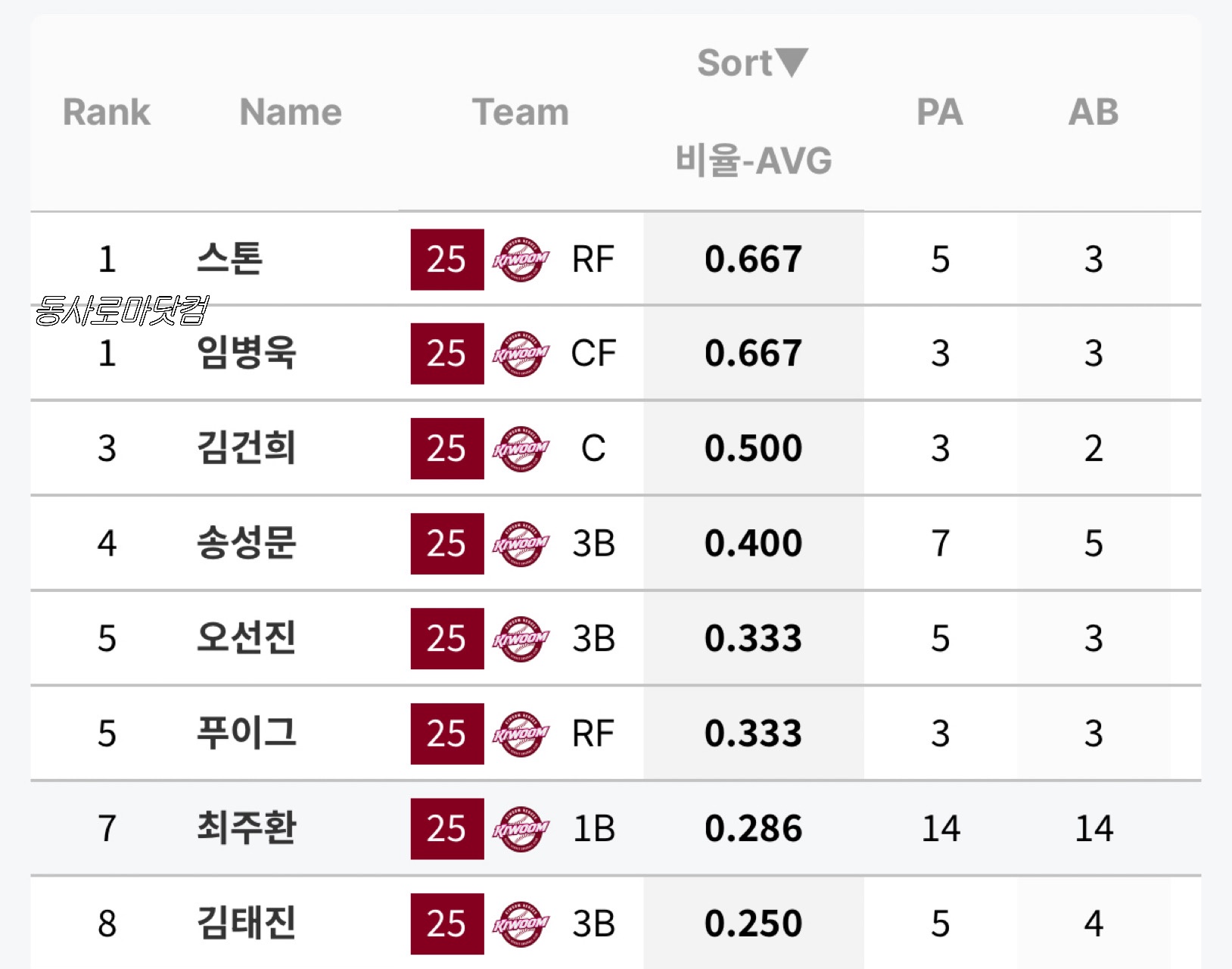This screenshot has height=969, width=1232.
Task: Click the Kiwoom logo in 푸이그's row
Action: point(521,734)
